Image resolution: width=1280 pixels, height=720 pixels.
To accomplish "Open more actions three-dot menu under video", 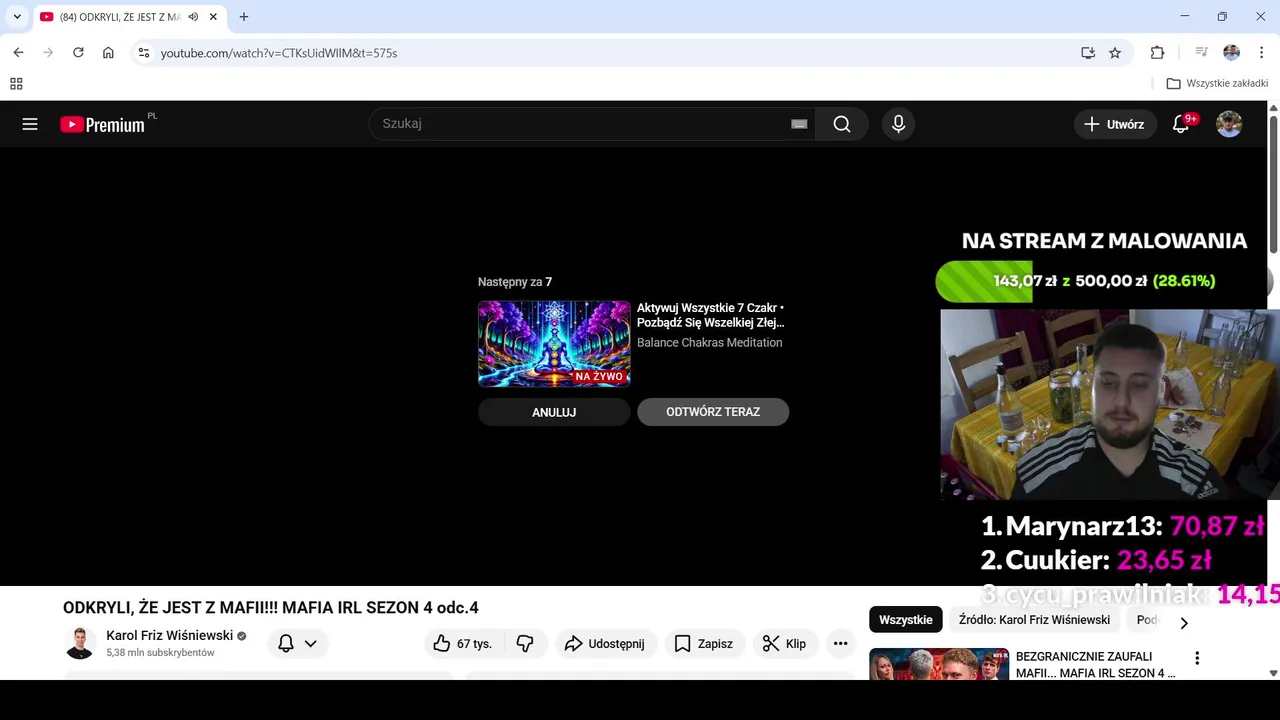I will (840, 644).
